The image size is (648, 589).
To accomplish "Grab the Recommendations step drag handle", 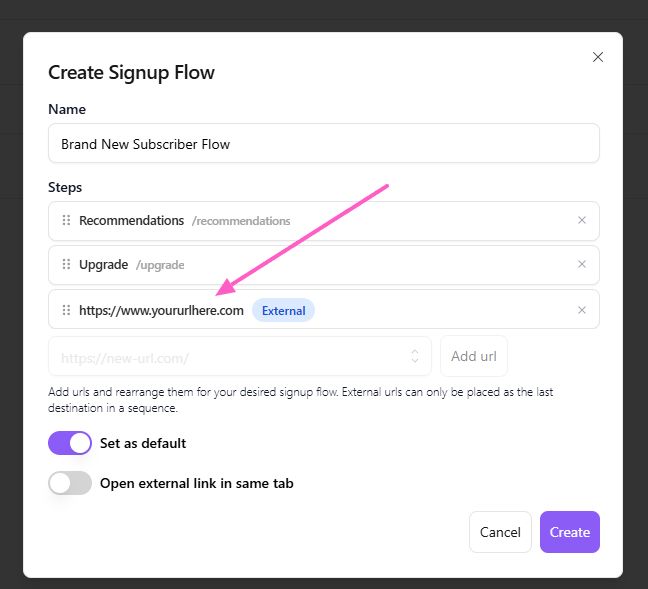I will 66,220.
